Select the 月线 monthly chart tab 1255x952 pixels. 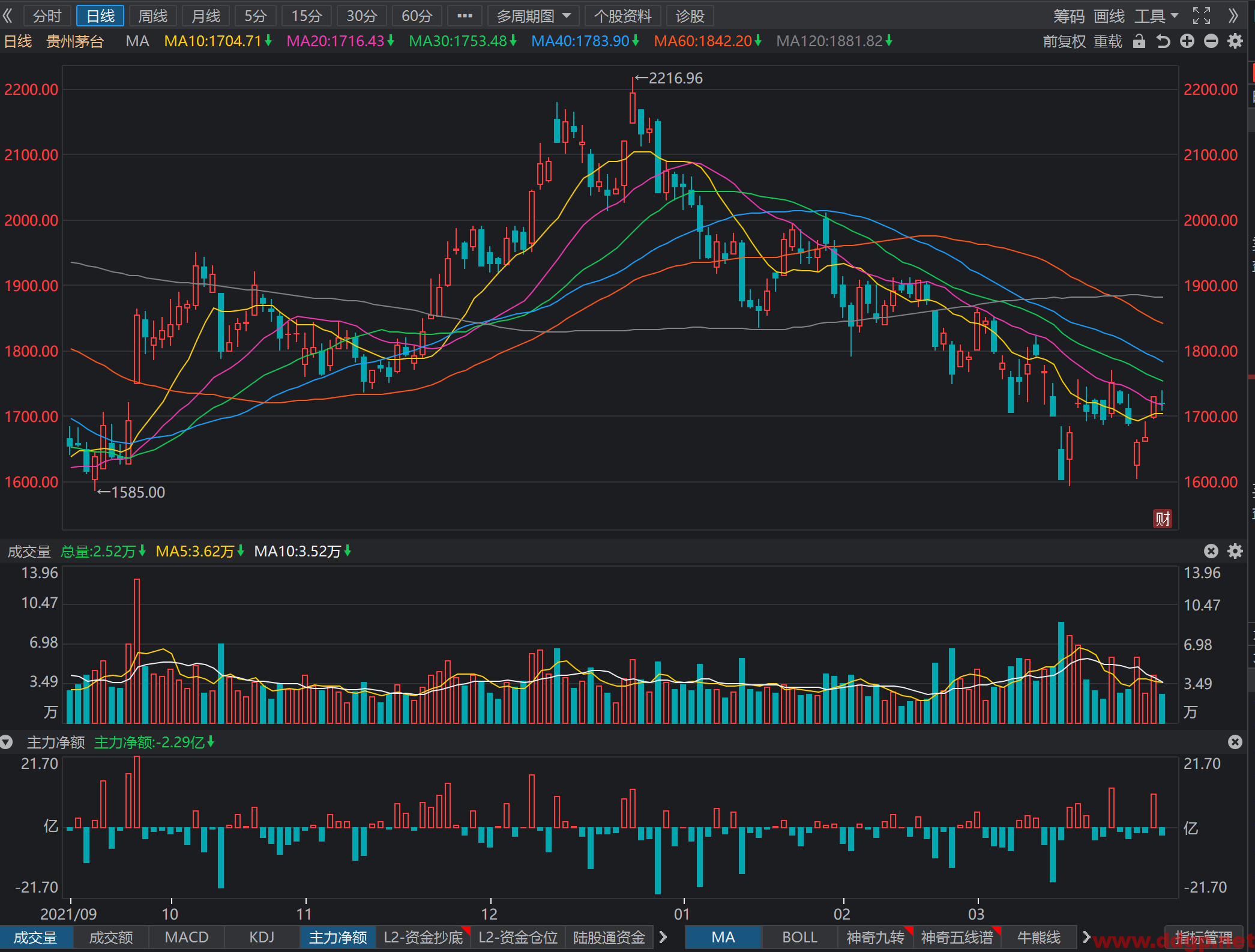(206, 16)
